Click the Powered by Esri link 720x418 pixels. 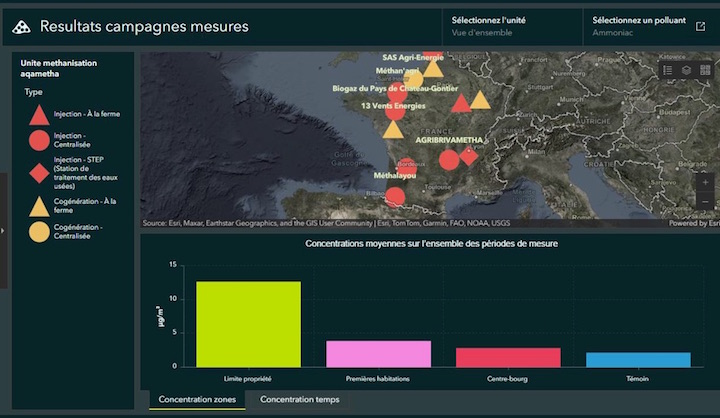(694, 223)
